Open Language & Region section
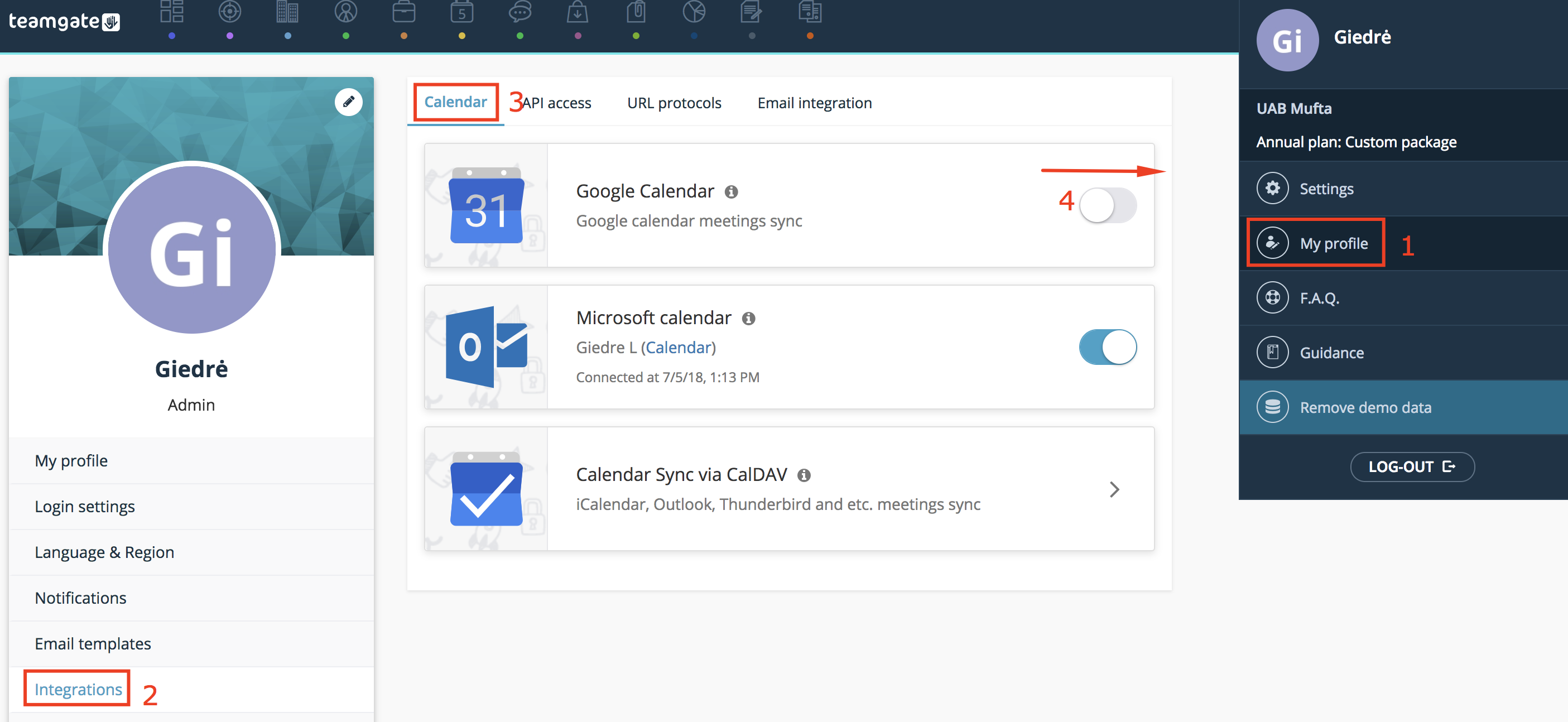Viewport: 1568px width, 722px height. [x=191, y=552]
